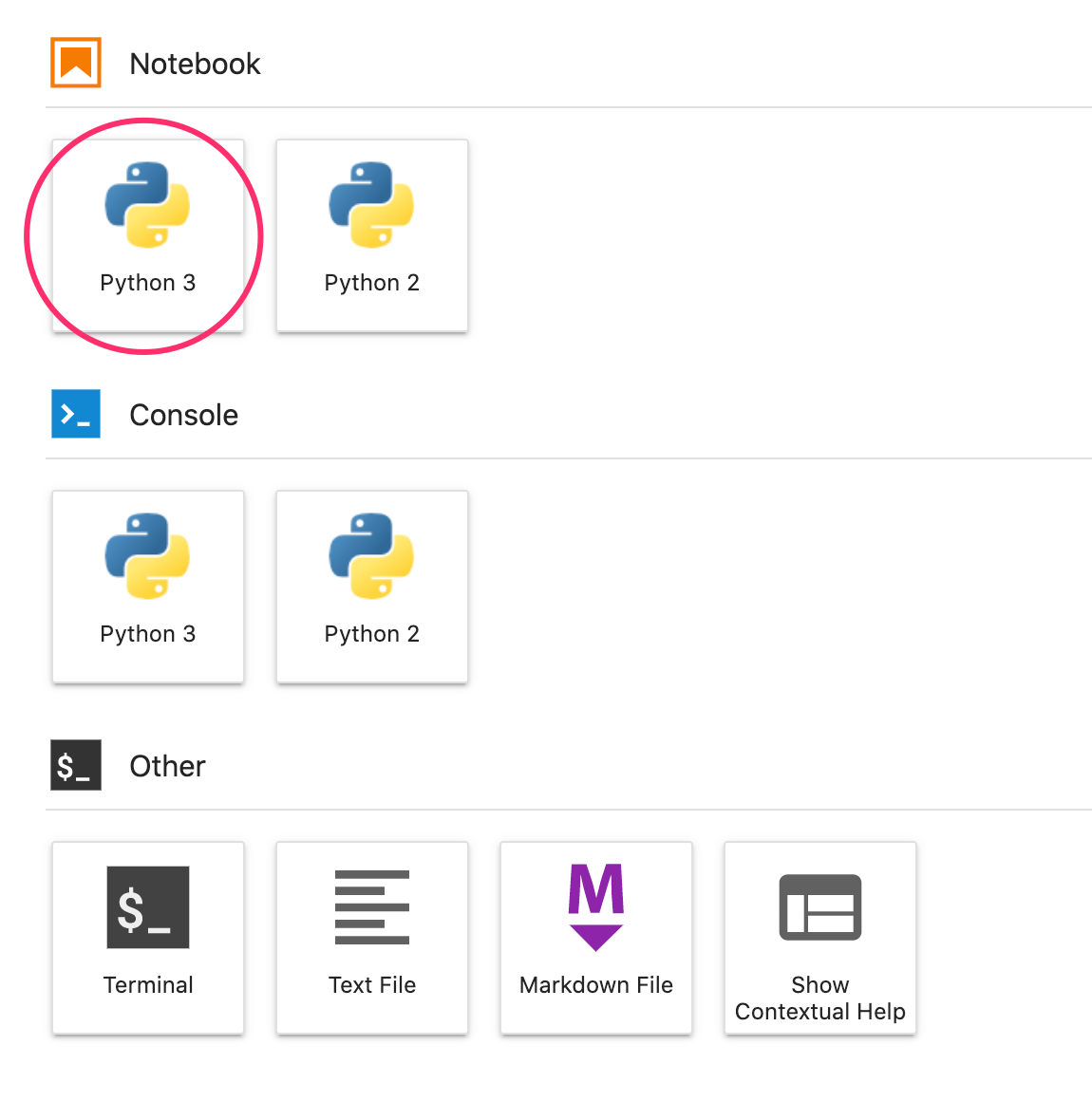Open Python 3 console via its logo
Viewport: 1092px width, 1120px height.
point(147,556)
